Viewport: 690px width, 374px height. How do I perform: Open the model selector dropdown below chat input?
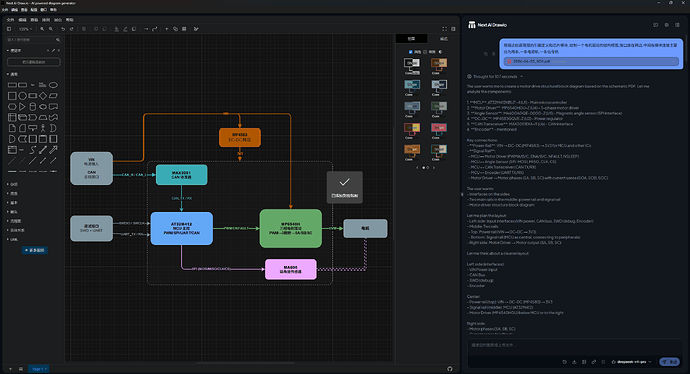[x=632, y=362]
